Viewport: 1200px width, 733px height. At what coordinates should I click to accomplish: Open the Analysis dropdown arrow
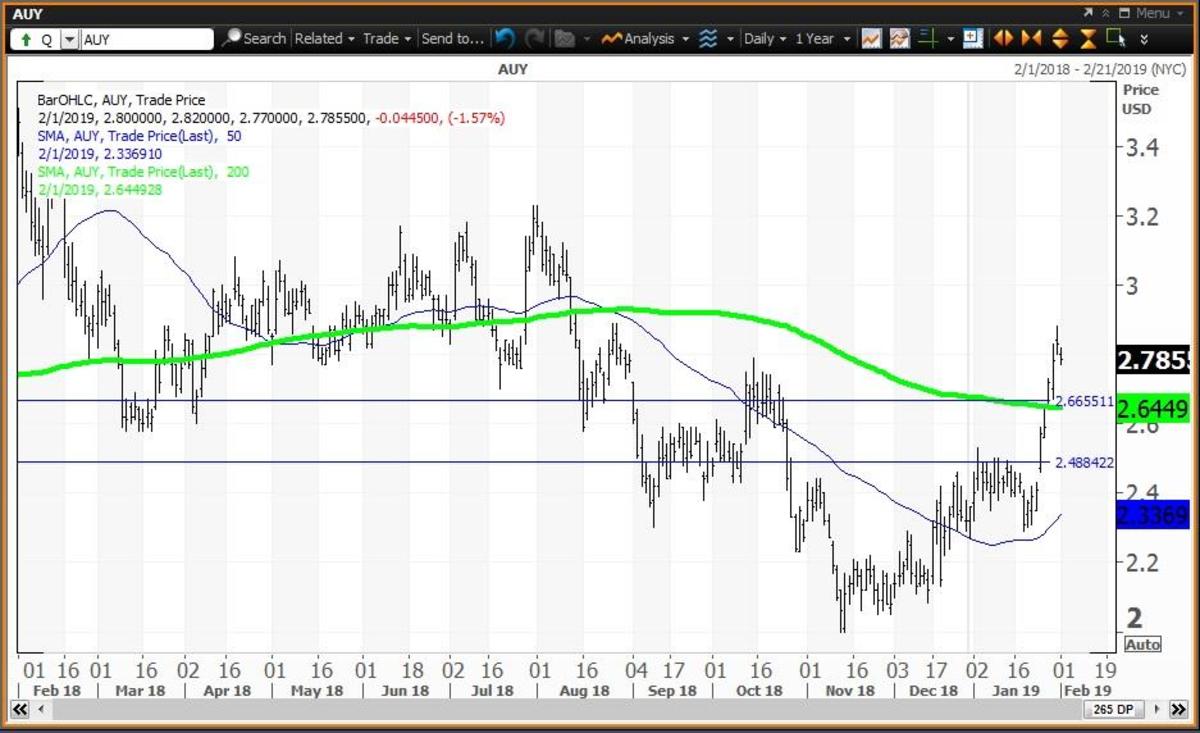click(x=685, y=39)
